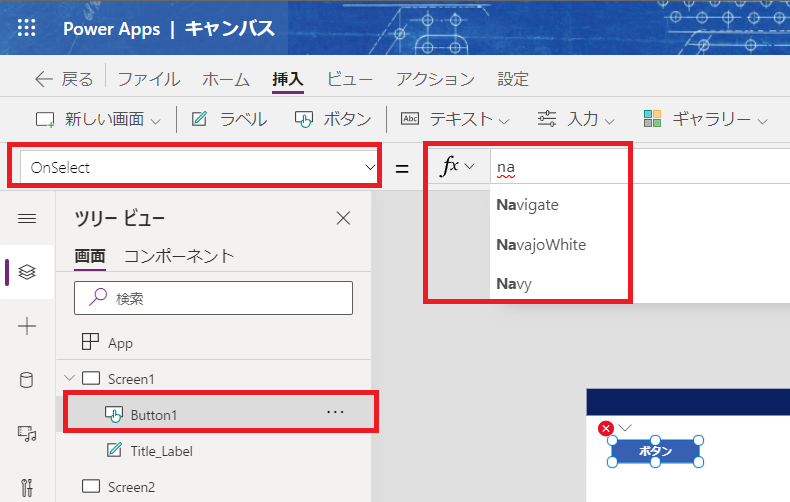Switch to the コンポーネント tab
Image resolution: width=790 pixels, height=502 pixels.
(x=179, y=256)
